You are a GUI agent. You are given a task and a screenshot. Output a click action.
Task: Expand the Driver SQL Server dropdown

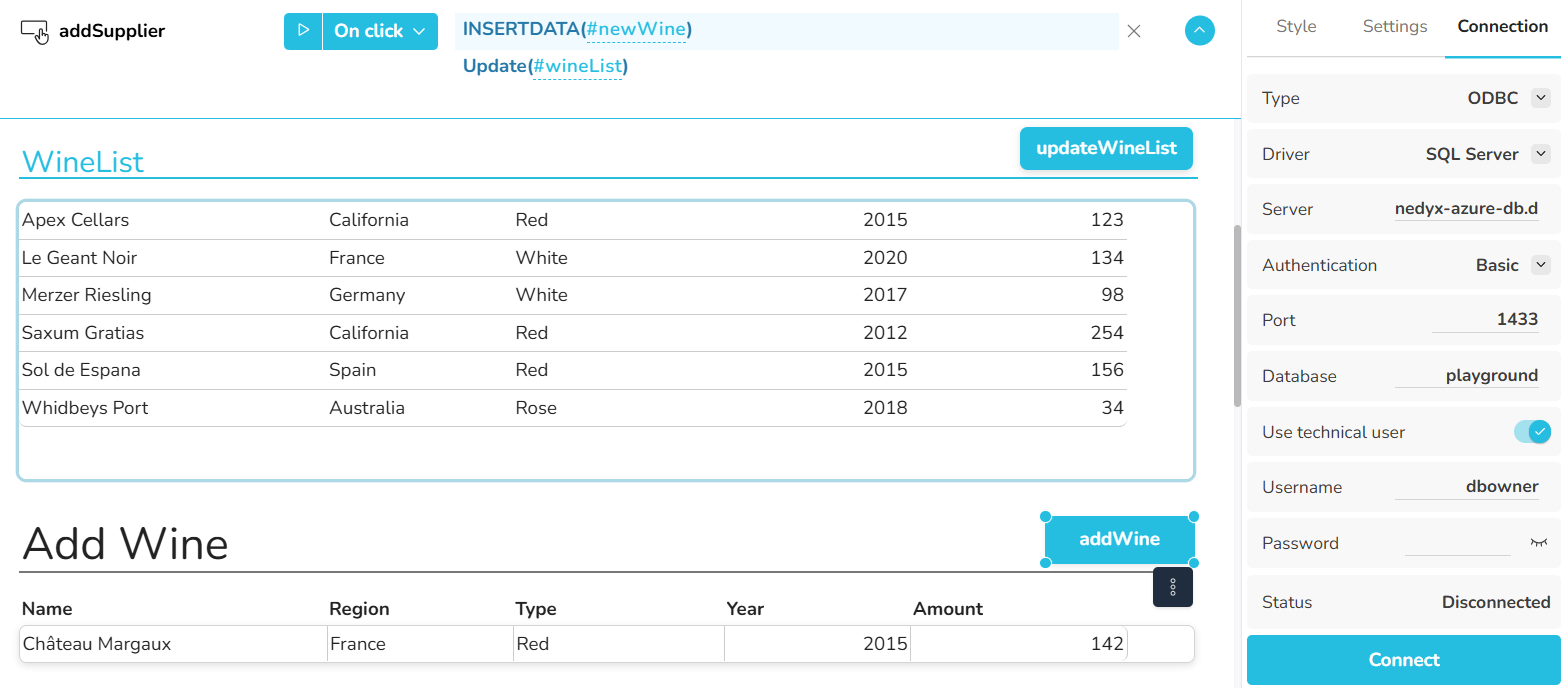point(1541,154)
